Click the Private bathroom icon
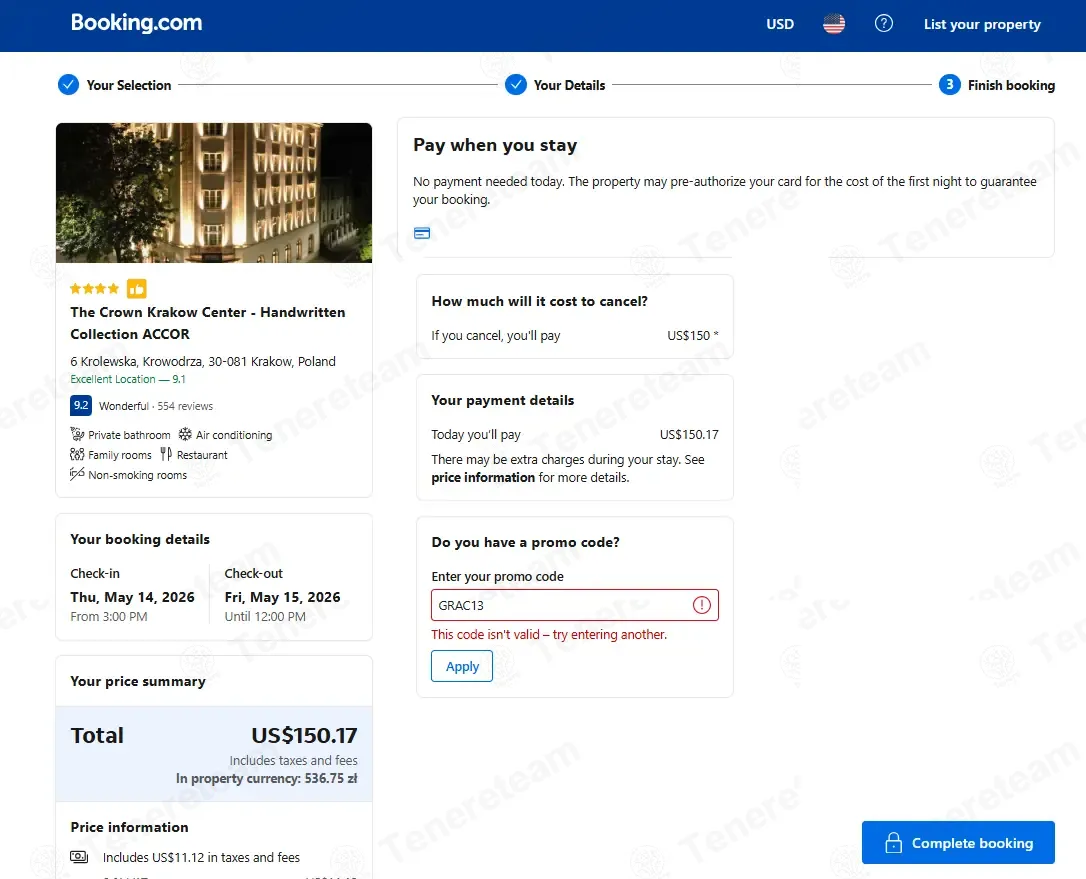The width and height of the screenshot is (1086, 879). click(x=77, y=434)
